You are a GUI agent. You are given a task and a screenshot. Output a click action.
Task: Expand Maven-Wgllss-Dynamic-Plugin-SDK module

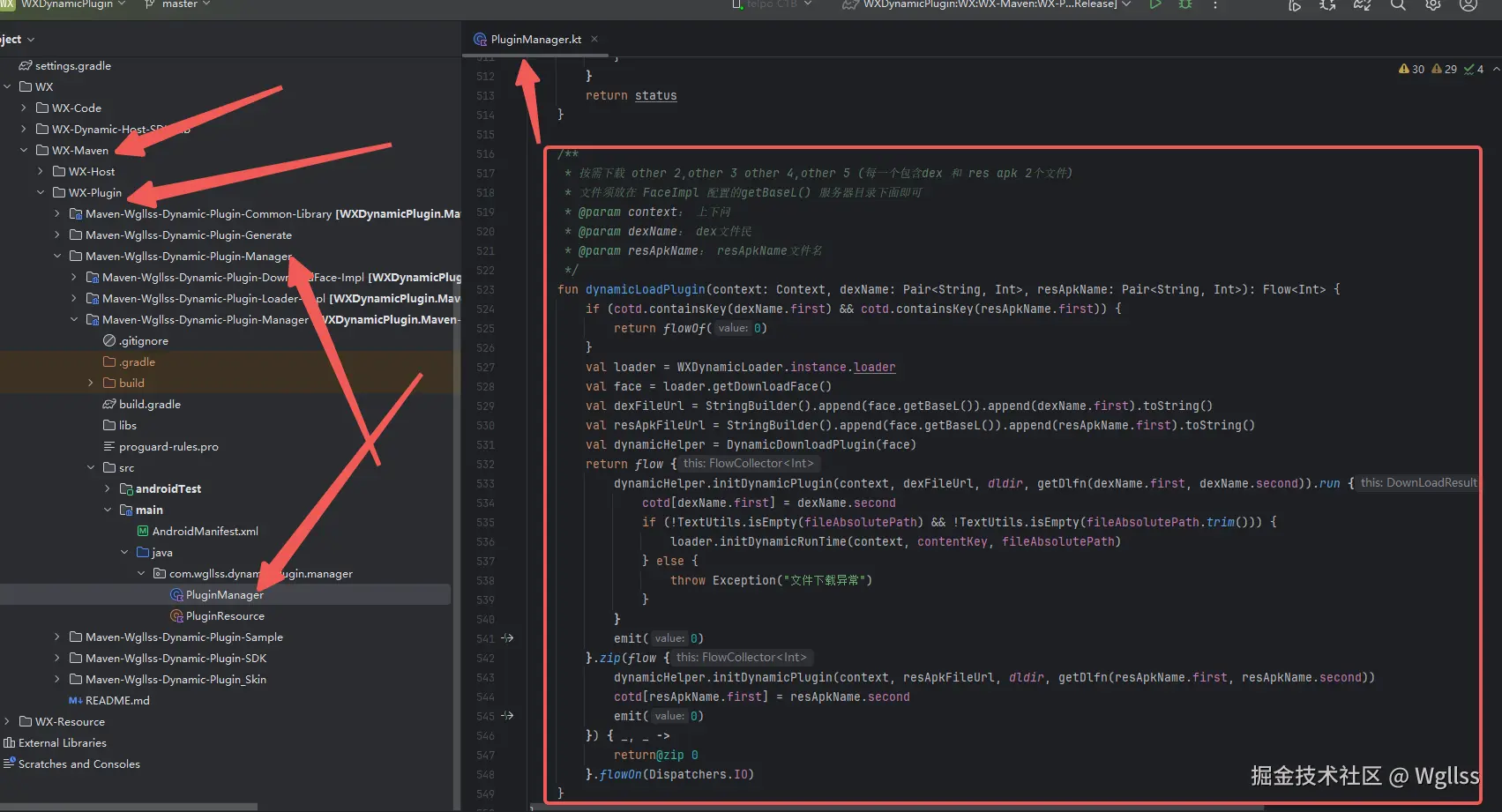click(x=57, y=659)
